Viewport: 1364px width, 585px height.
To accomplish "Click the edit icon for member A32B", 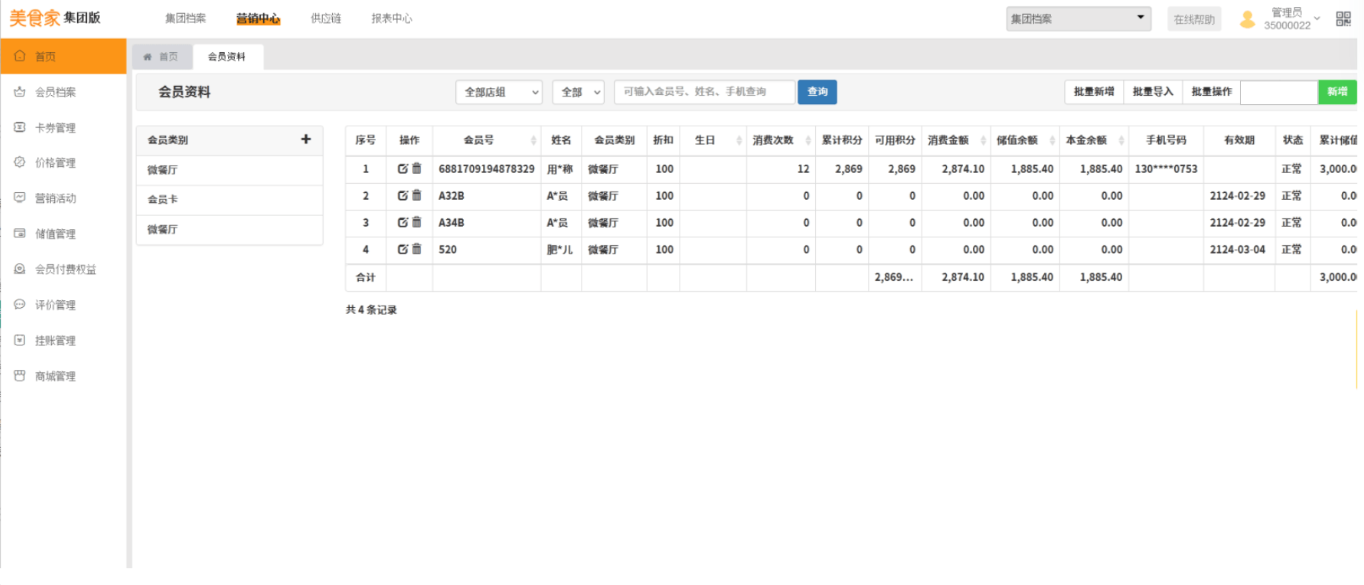I will [x=402, y=196].
